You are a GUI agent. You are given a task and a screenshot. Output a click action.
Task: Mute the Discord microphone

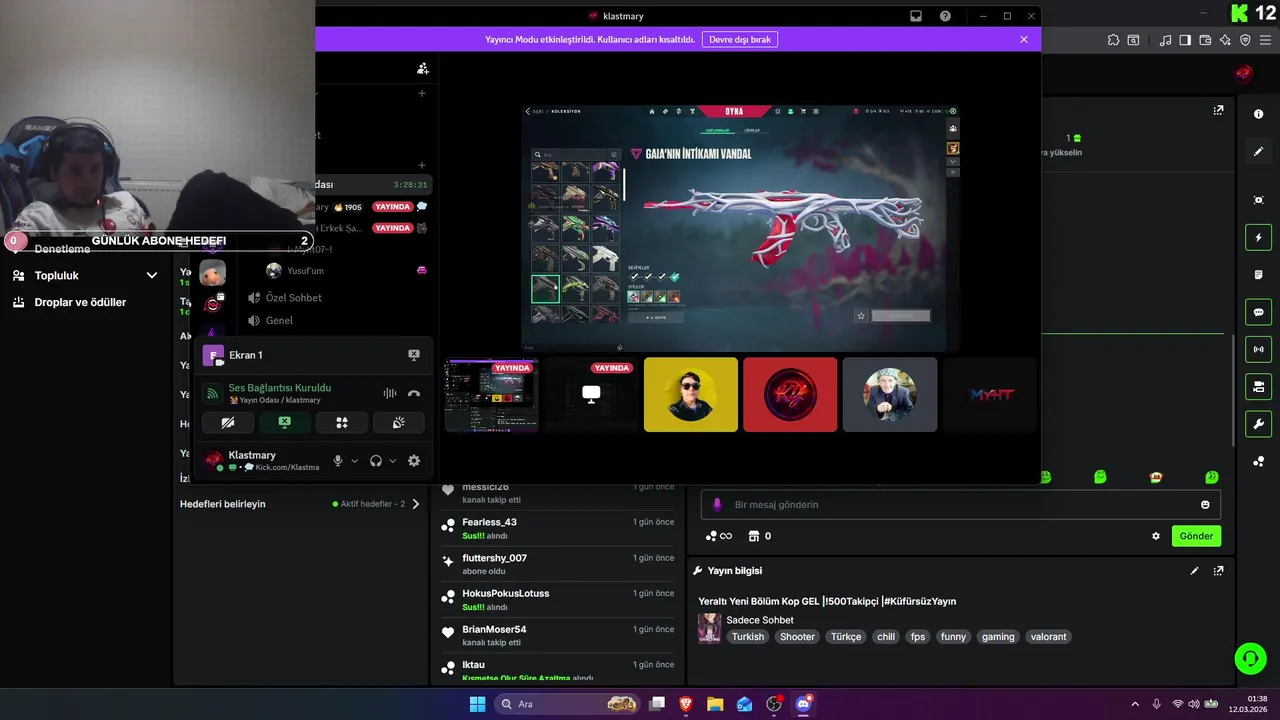click(338, 461)
